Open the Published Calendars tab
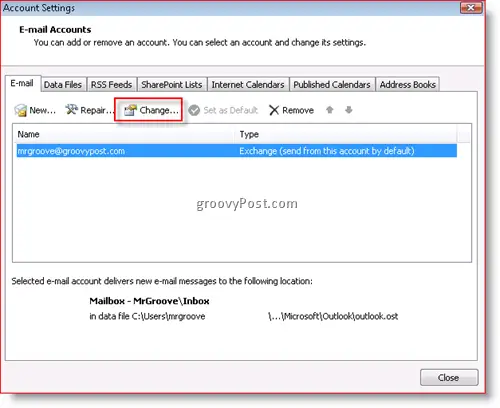 [332, 85]
